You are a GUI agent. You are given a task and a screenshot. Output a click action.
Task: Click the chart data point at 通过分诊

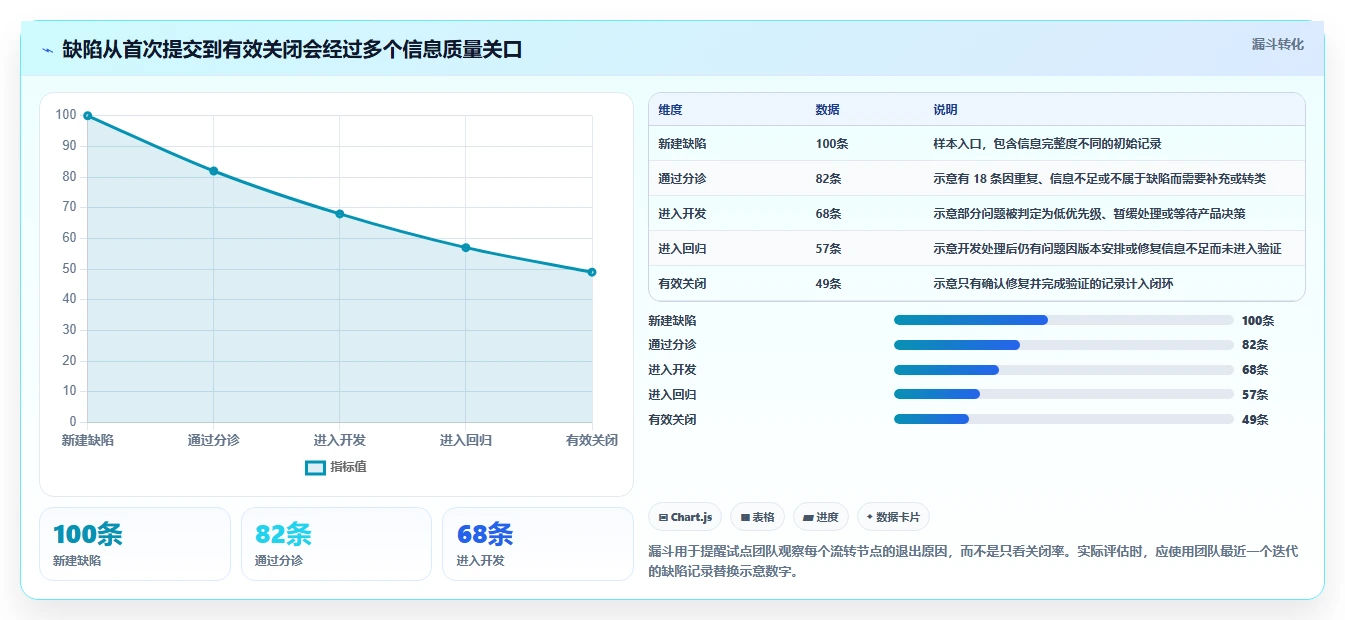[214, 171]
